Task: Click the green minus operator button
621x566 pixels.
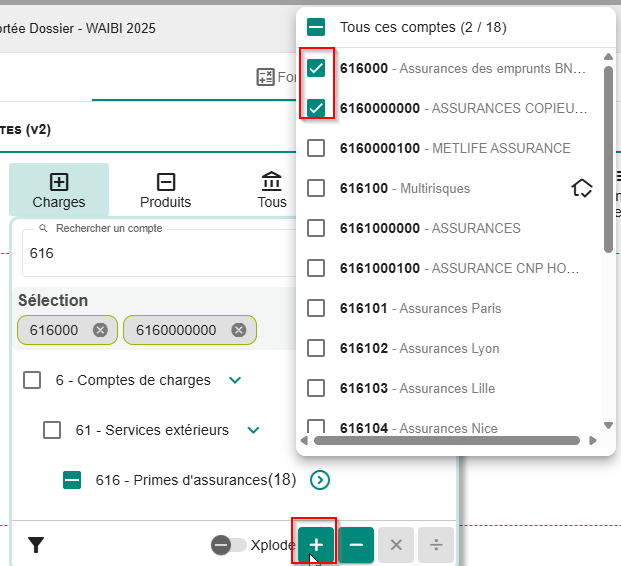Action: tap(357, 545)
